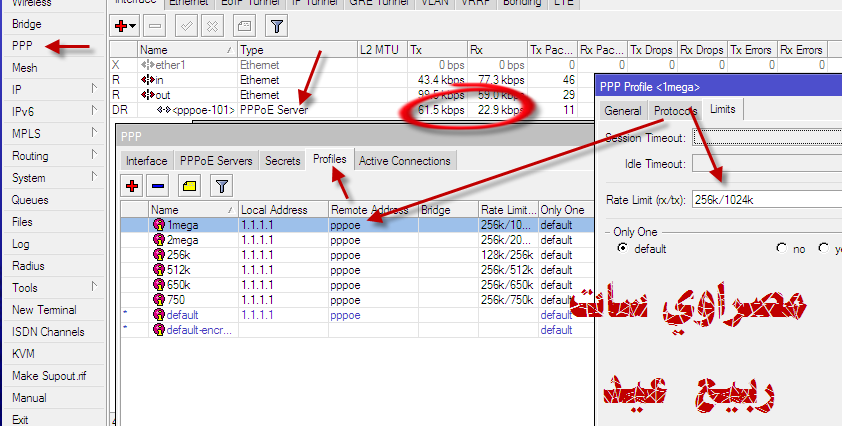
Task: Comment on PPP profile with yellow note button
Action: pos(190,186)
